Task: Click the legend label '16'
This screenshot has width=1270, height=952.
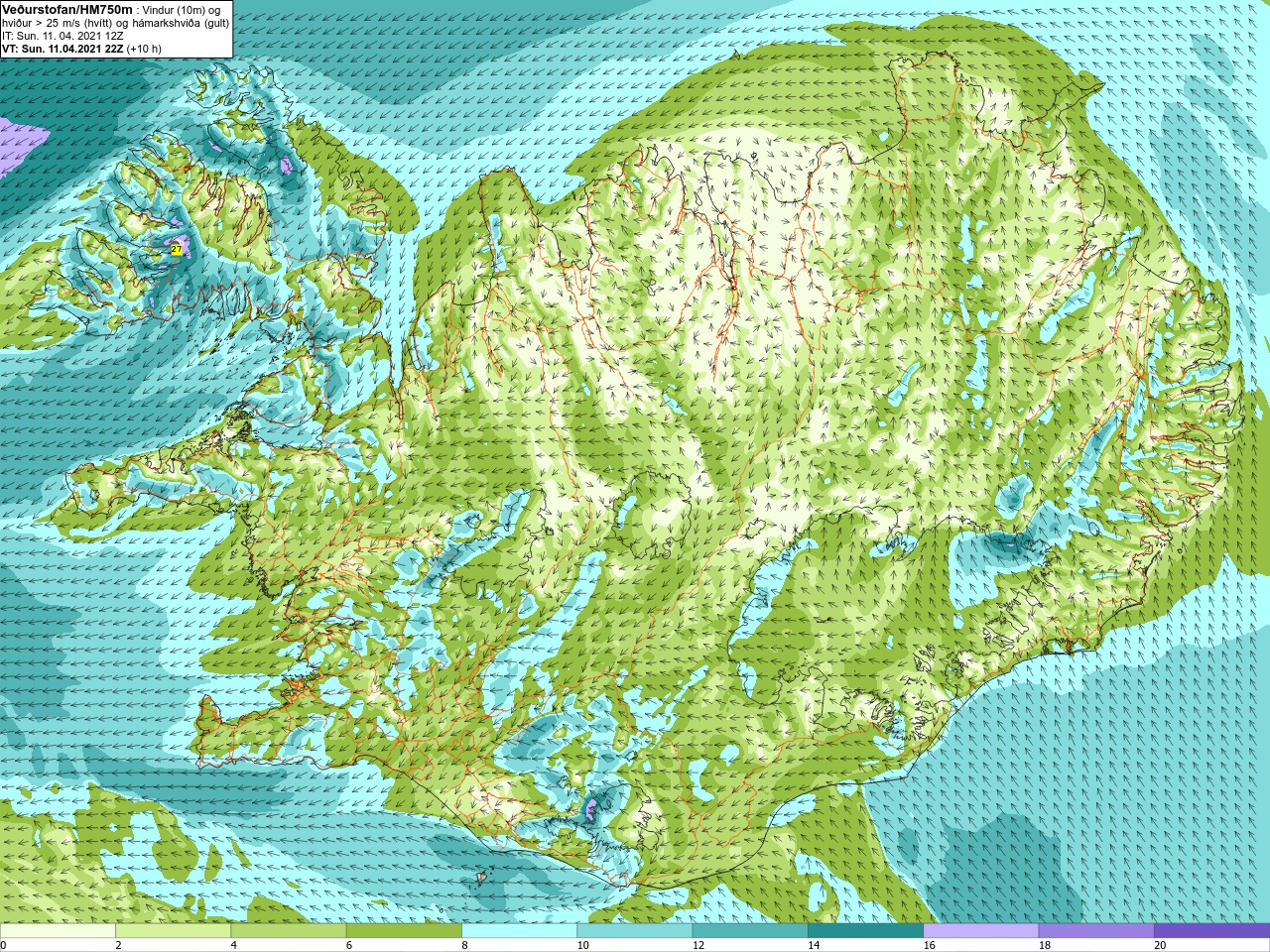Action: coord(929,945)
